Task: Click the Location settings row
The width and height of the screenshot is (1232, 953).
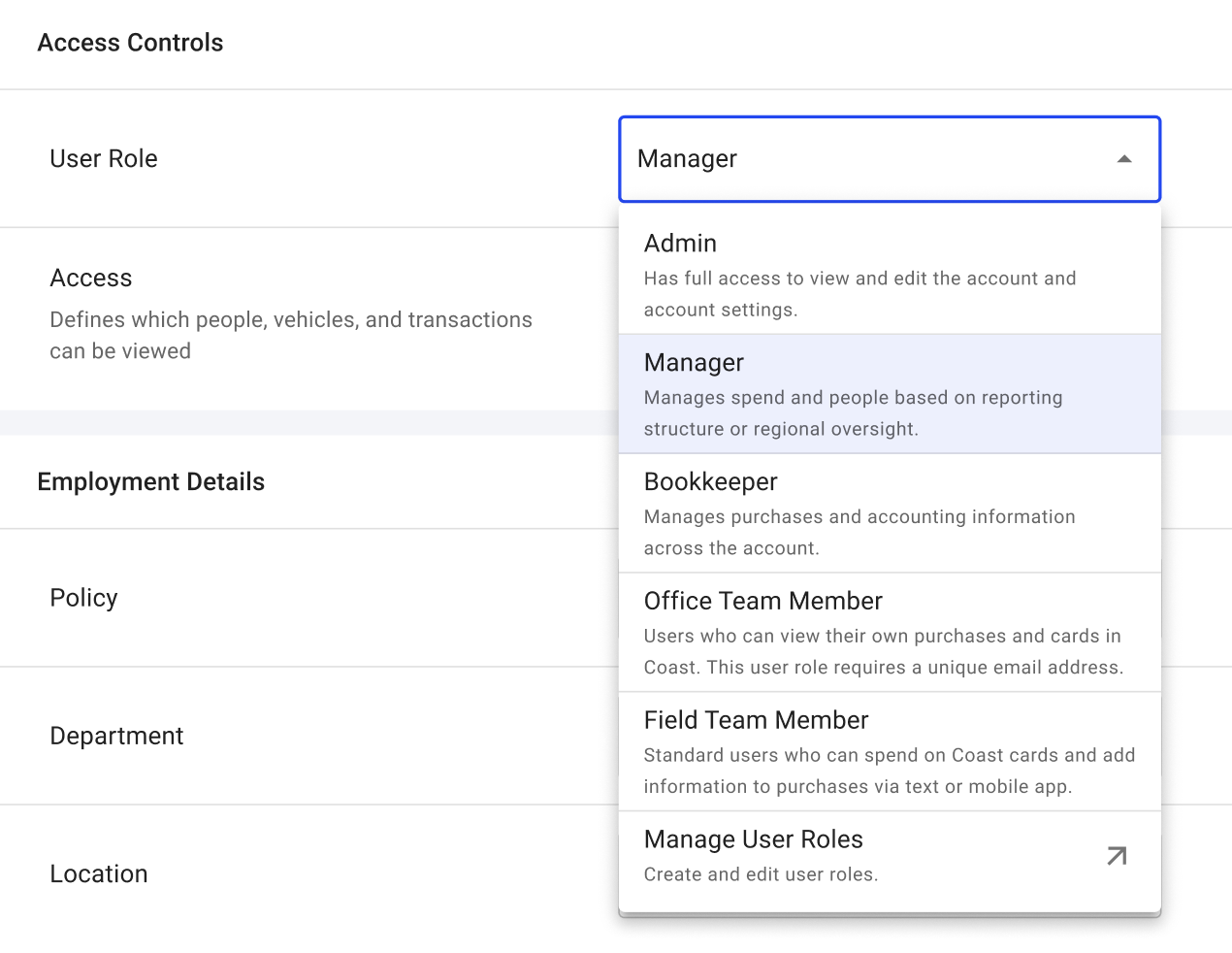Action: click(x=98, y=873)
